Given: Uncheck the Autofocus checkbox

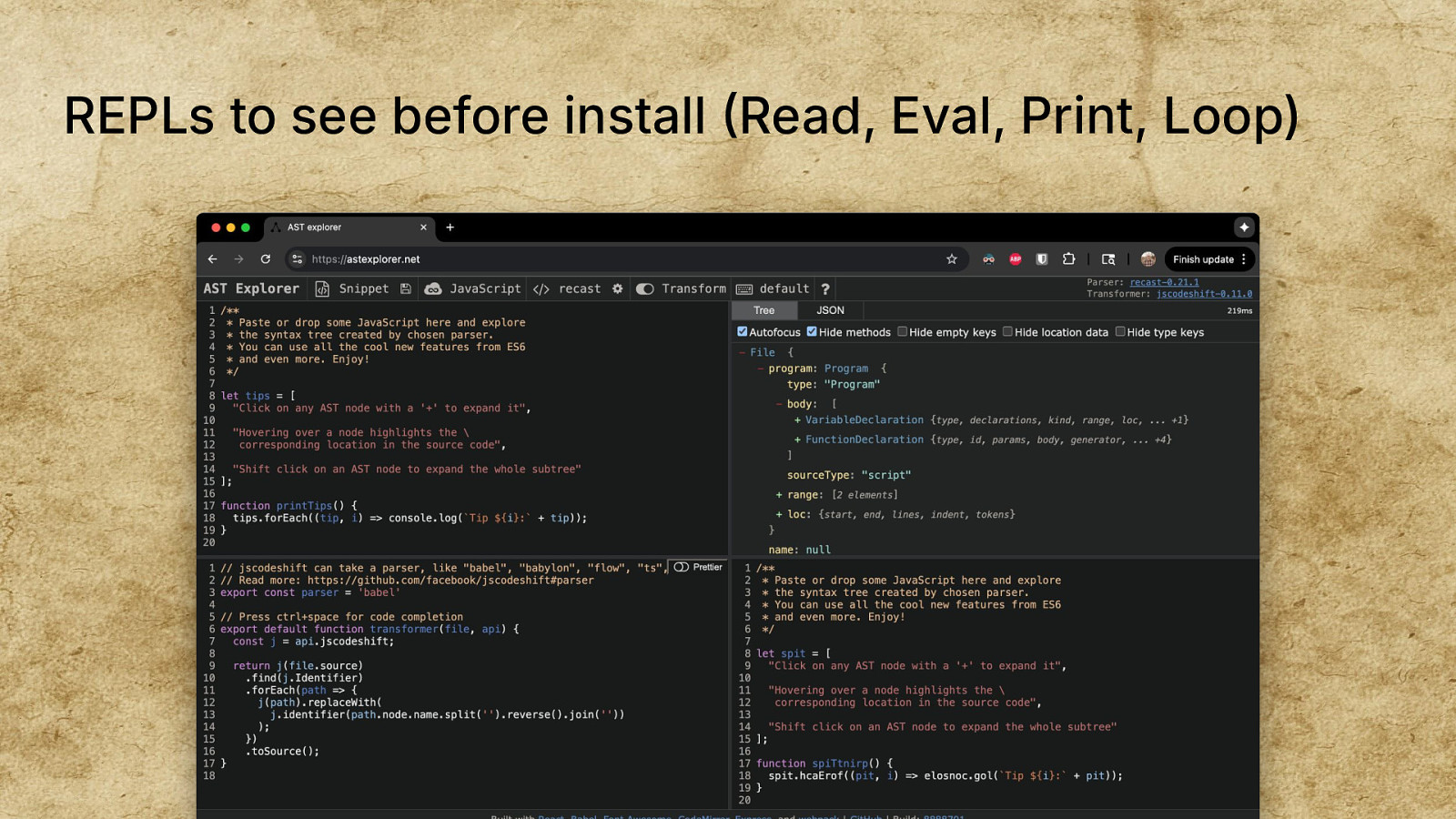Looking at the screenshot, I should click(x=743, y=332).
